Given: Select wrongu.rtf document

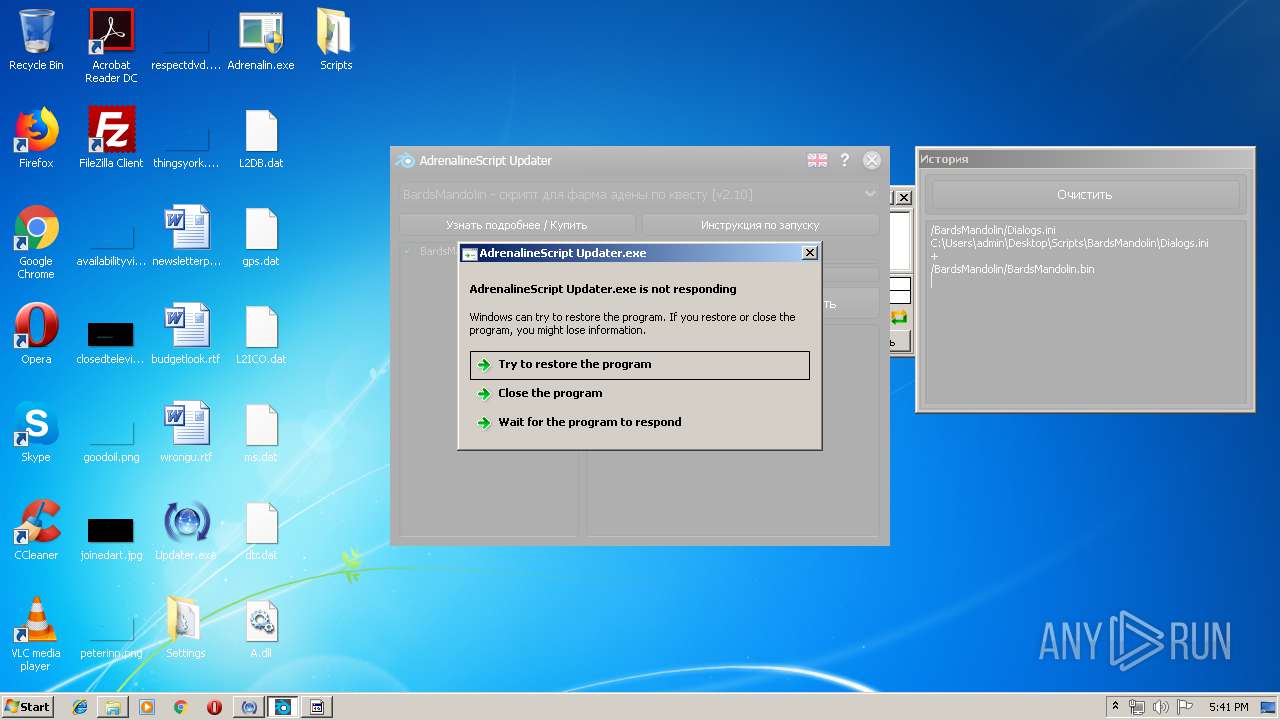Looking at the screenshot, I should click(x=186, y=432).
